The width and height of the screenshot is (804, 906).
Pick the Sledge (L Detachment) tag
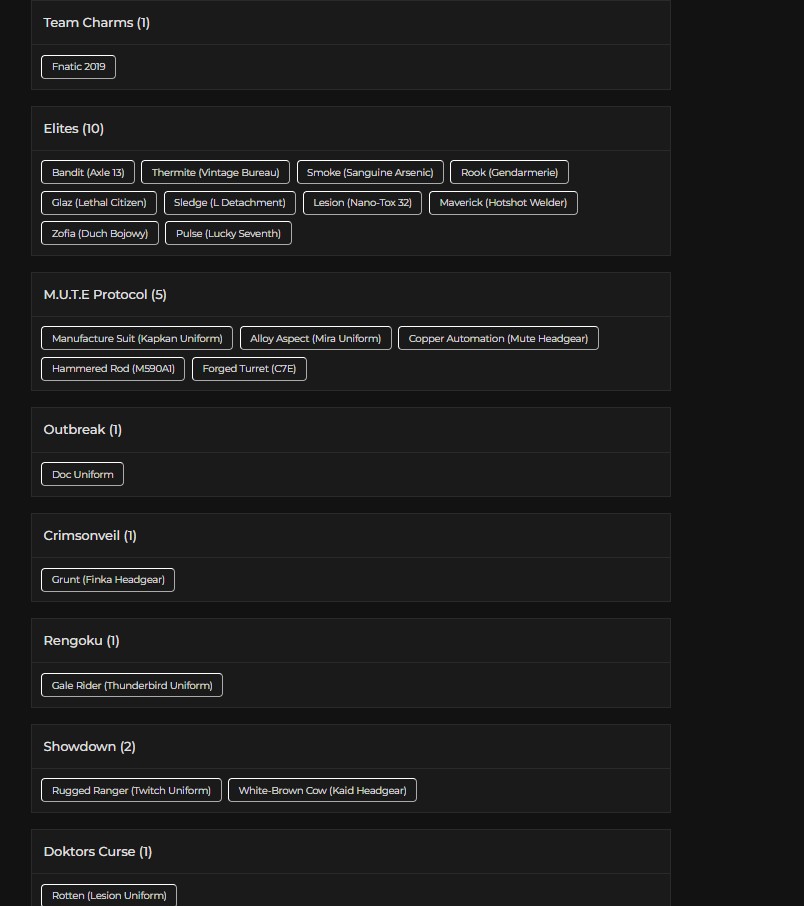click(x=230, y=203)
